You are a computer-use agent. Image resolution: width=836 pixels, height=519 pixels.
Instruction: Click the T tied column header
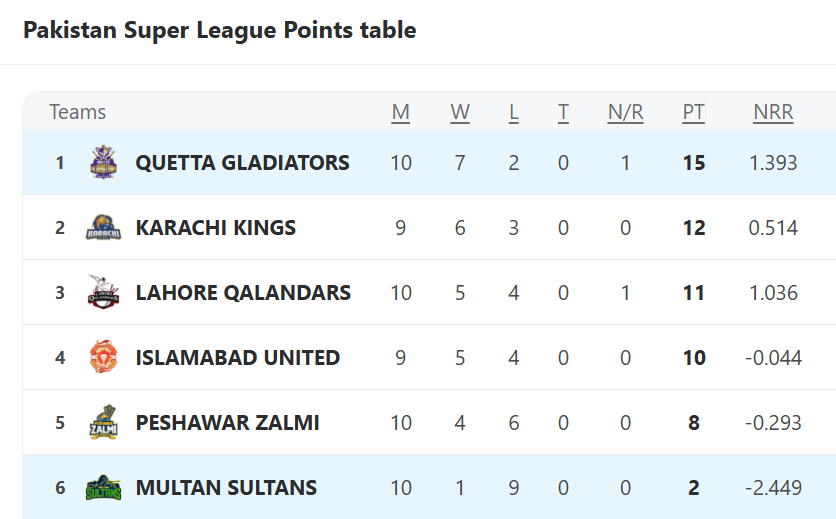(x=563, y=113)
